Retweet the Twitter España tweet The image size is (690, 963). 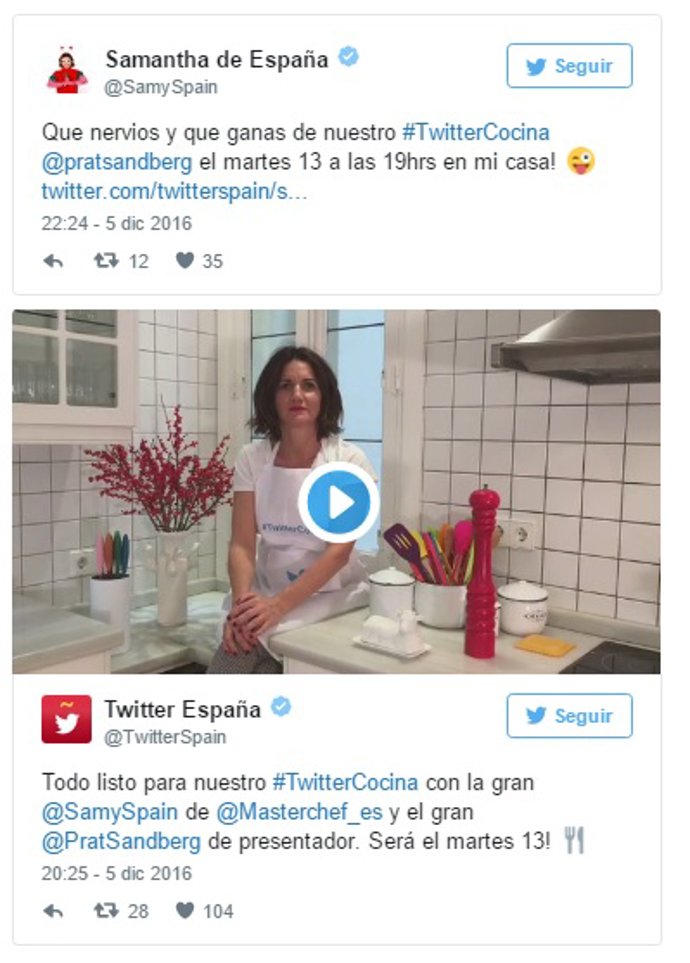pyautogui.click(x=106, y=910)
